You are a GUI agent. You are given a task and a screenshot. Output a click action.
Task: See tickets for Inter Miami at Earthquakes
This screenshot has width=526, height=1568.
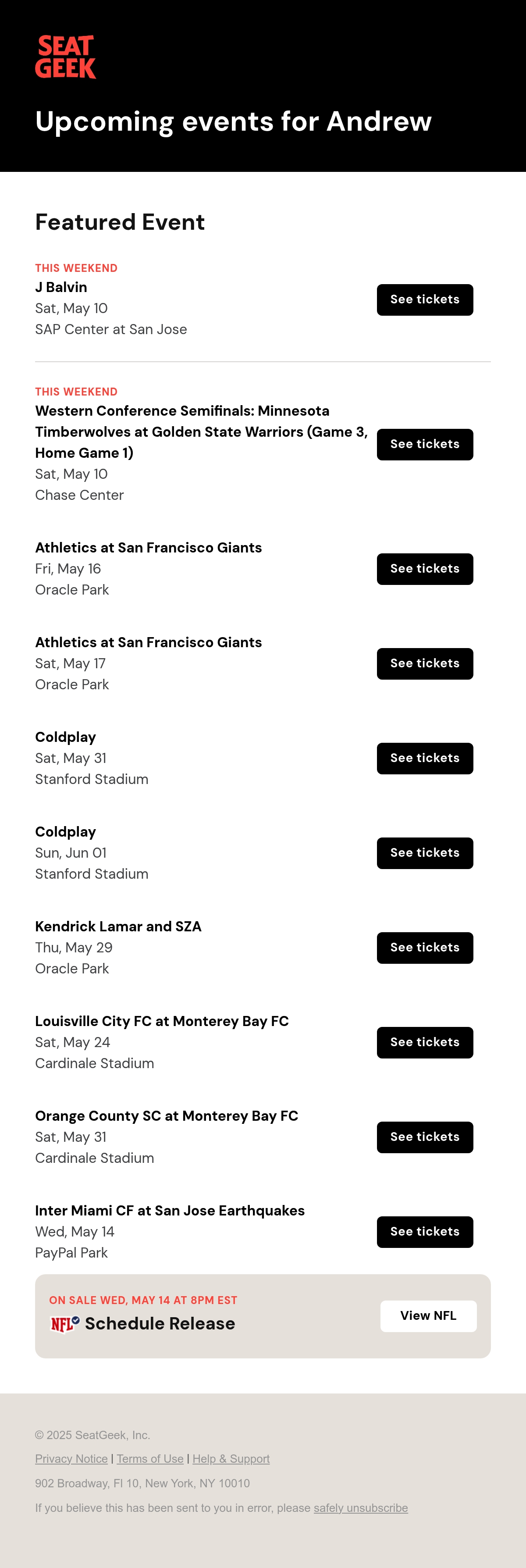(x=425, y=1232)
